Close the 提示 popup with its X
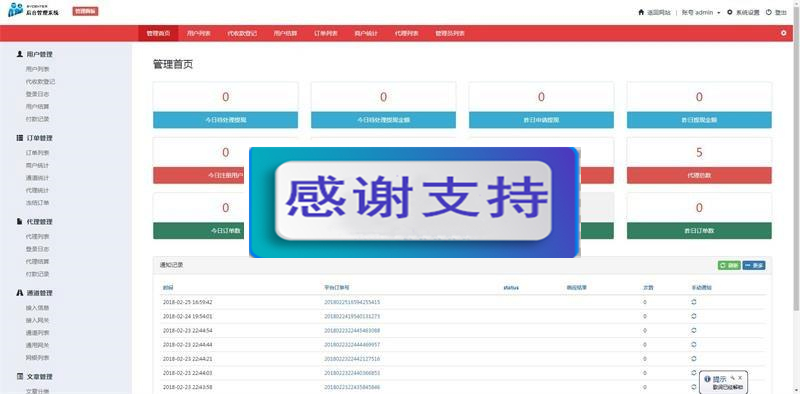This screenshot has width=800, height=394. pyautogui.click(x=740, y=378)
